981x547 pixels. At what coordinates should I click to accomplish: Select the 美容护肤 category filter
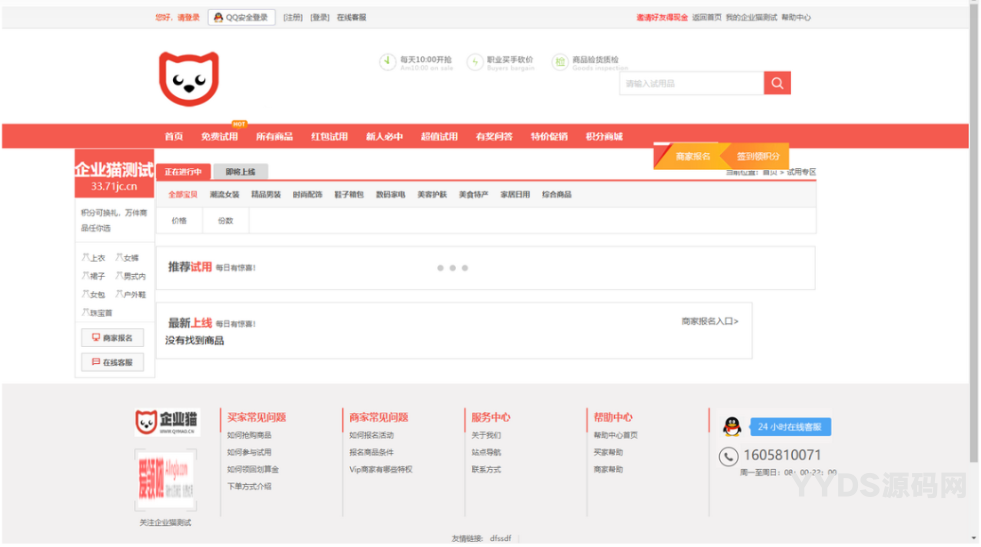point(432,195)
